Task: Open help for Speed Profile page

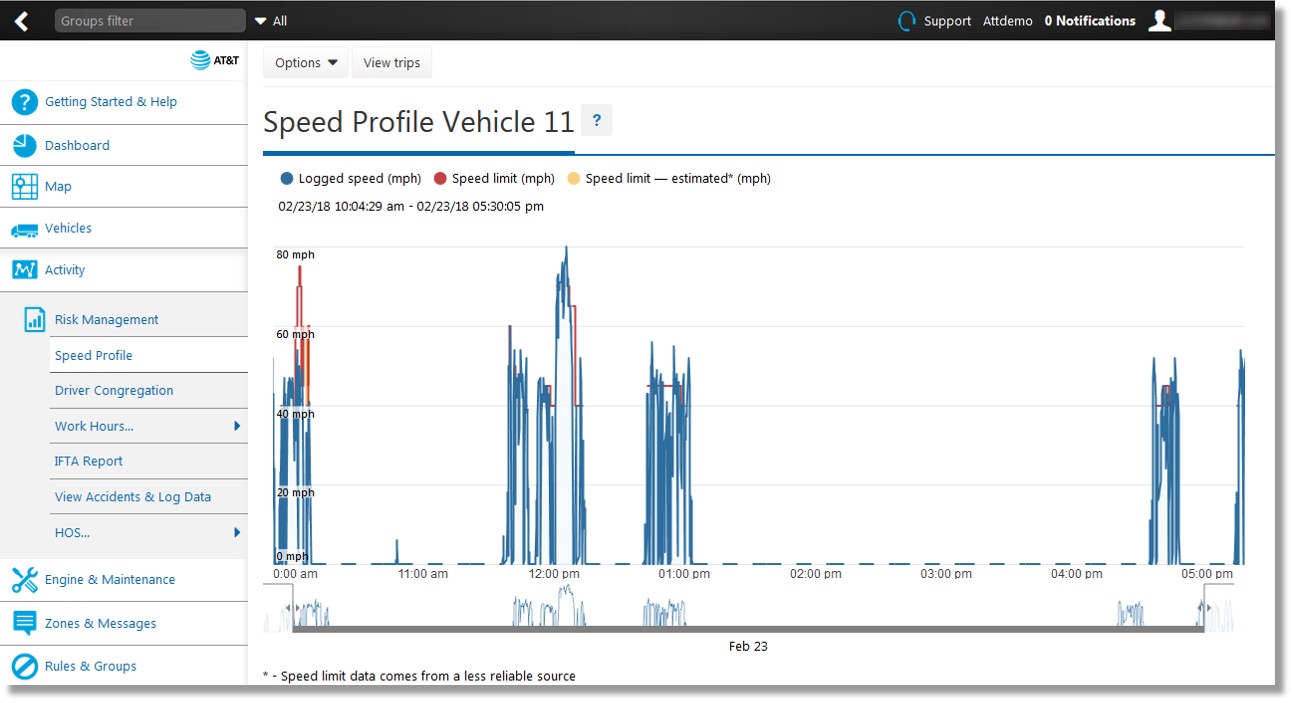Action: click(x=597, y=121)
